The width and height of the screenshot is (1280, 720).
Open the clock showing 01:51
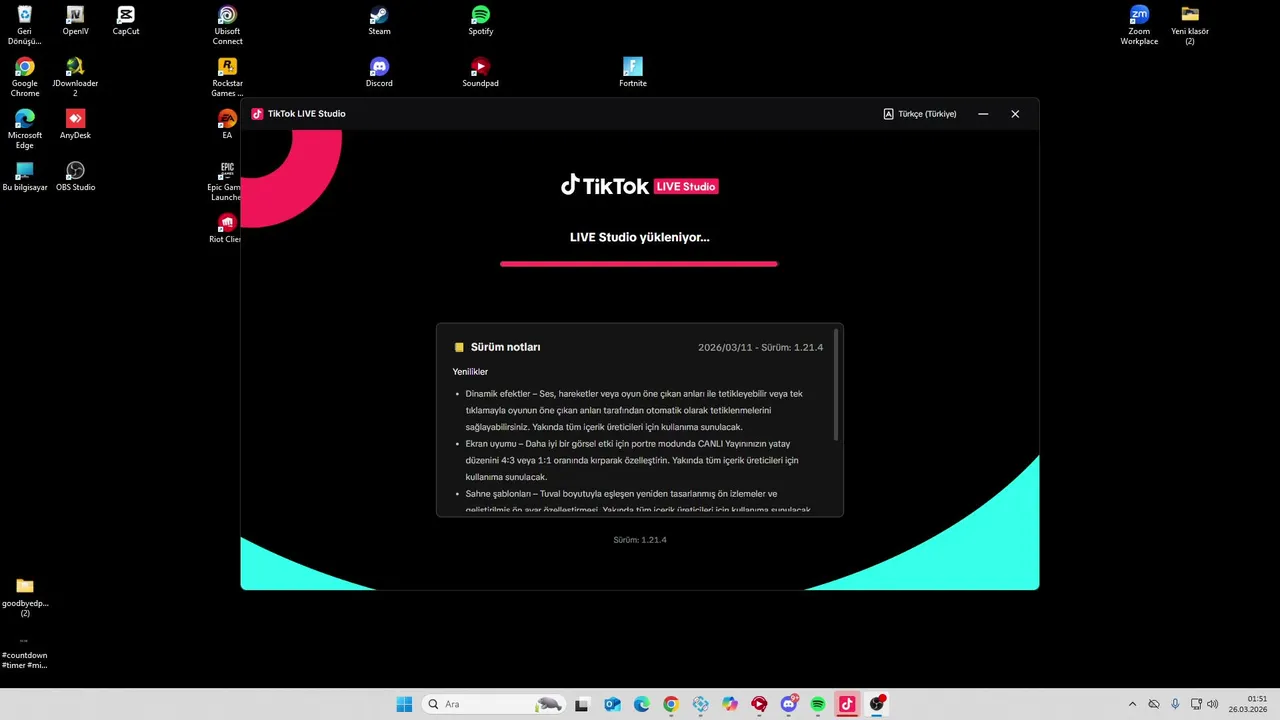click(1249, 704)
